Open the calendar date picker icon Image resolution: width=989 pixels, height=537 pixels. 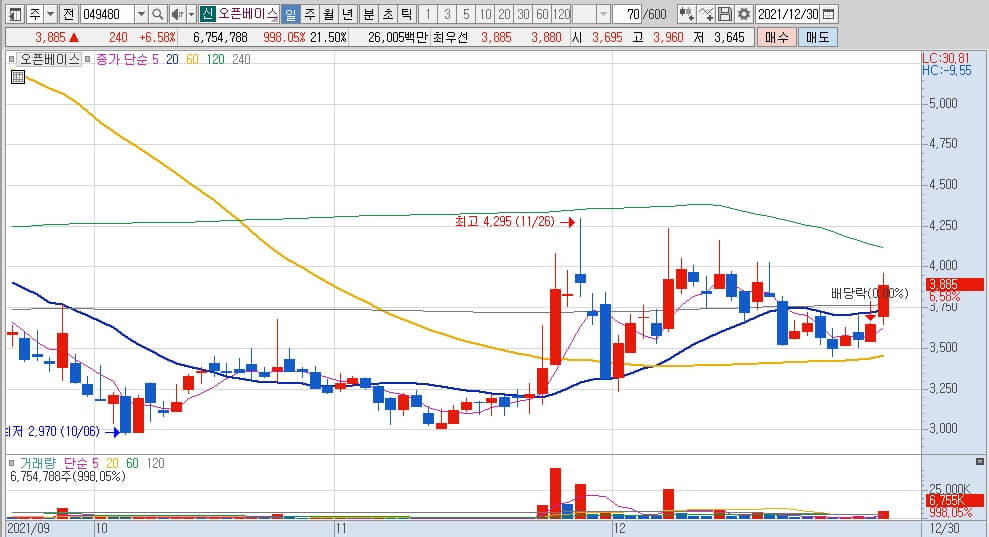829,14
